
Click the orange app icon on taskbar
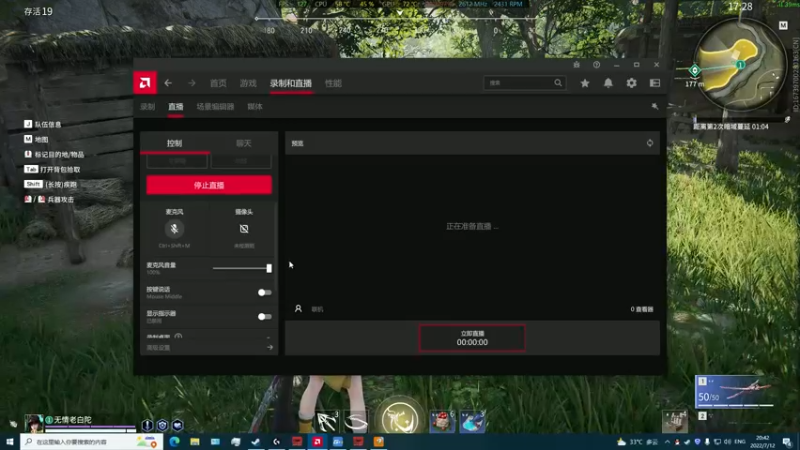379,441
